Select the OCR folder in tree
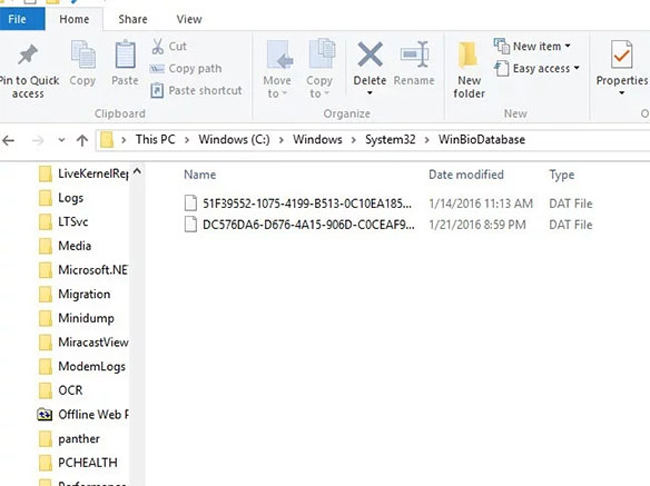Image resolution: width=650 pixels, height=486 pixels. [61, 390]
